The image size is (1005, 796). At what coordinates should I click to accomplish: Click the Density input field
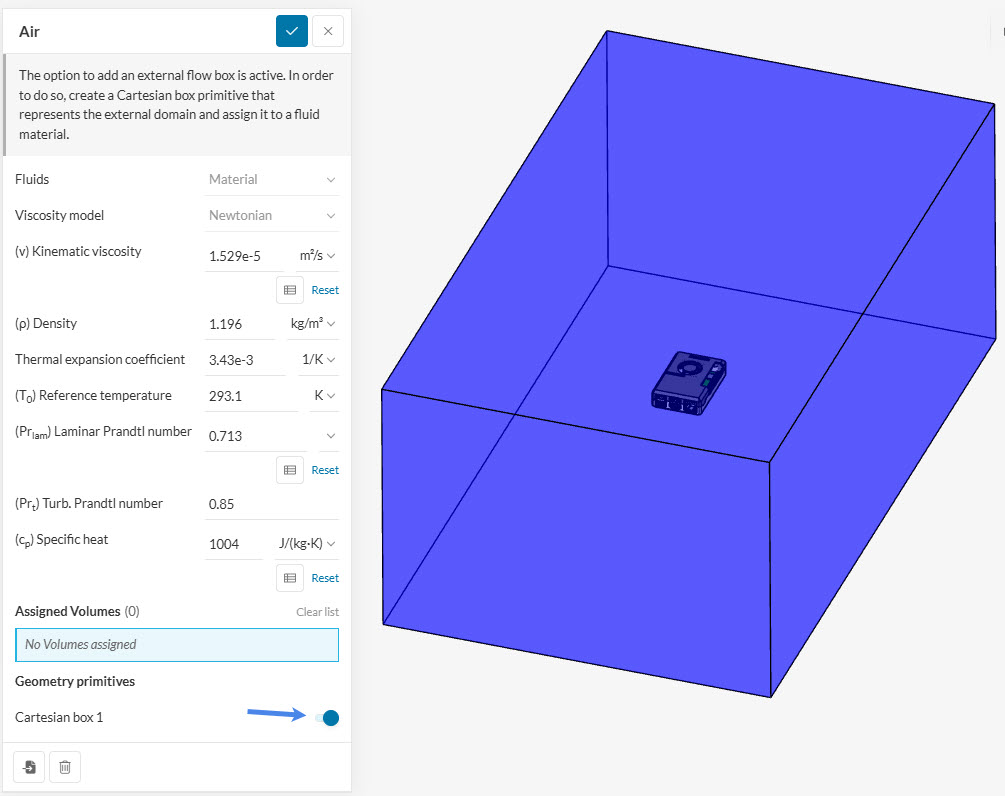pos(238,324)
